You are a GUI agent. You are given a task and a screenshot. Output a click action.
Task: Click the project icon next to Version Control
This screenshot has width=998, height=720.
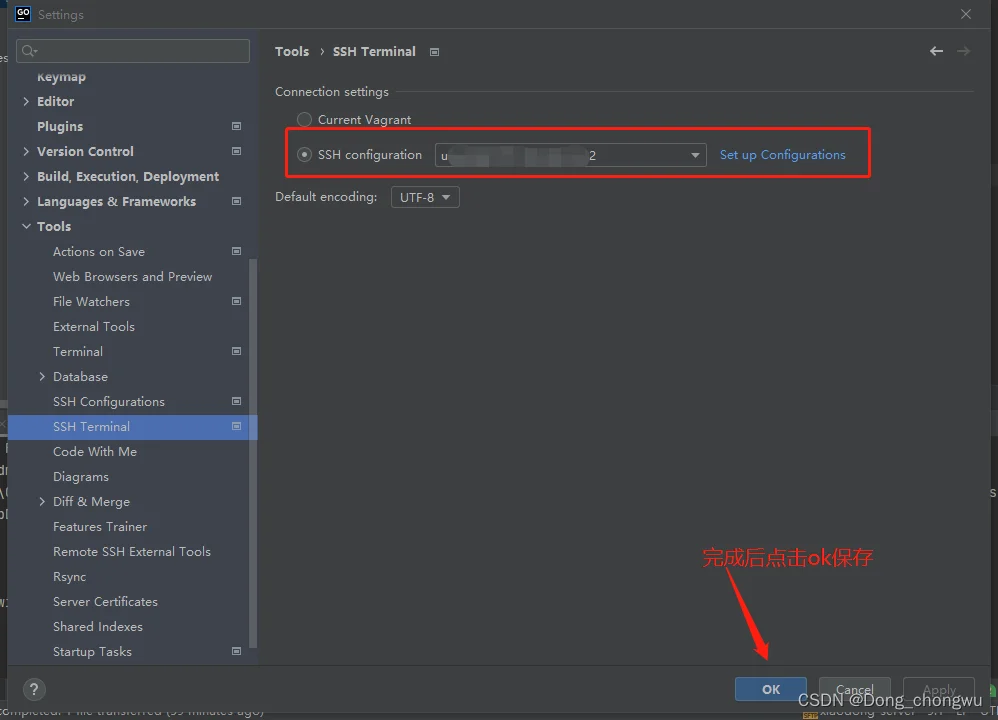pyautogui.click(x=236, y=151)
